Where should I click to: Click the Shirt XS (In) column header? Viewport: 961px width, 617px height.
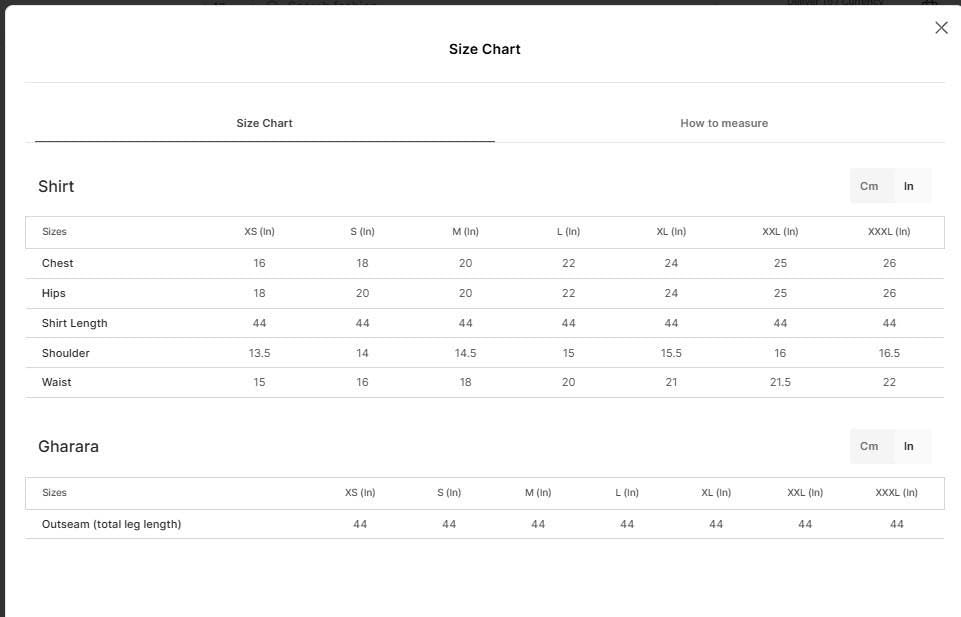click(259, 232)
